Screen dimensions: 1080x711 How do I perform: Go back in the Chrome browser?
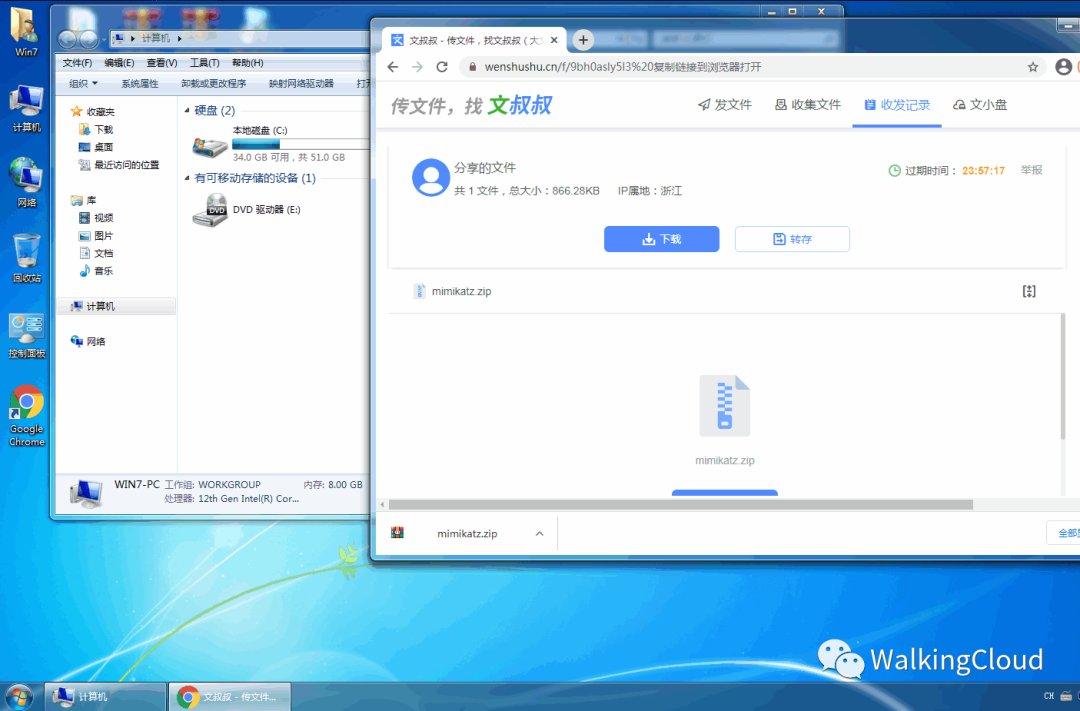pos(393,67)
